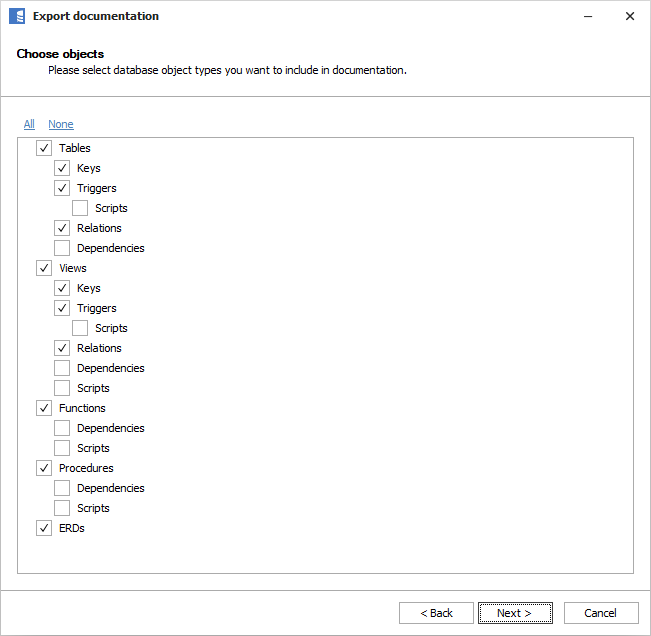Uncheck the Tables checkbox
The image size is (651, 636).
pos(44,148)
